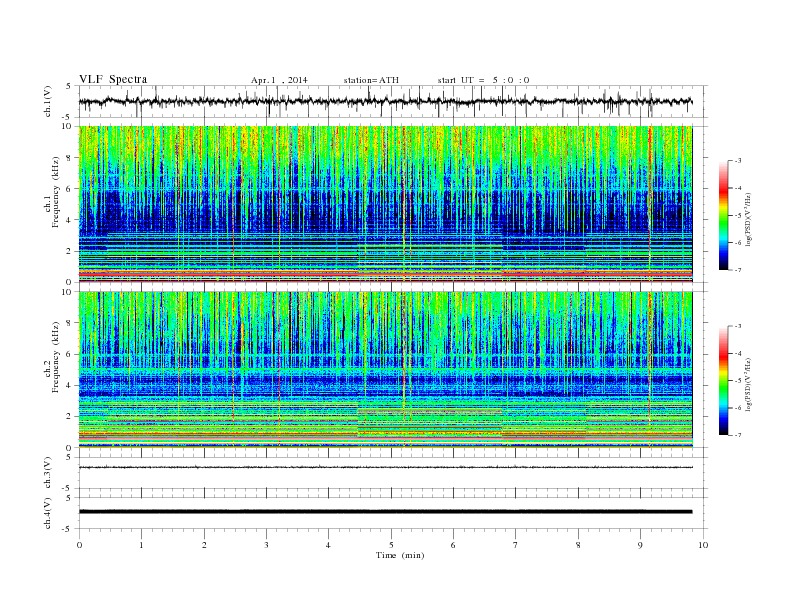This screenshot has height=612, width=792.
Task: Click the "6" kHz tick of ch.2 spectrogram
Action: click(69, 354)
